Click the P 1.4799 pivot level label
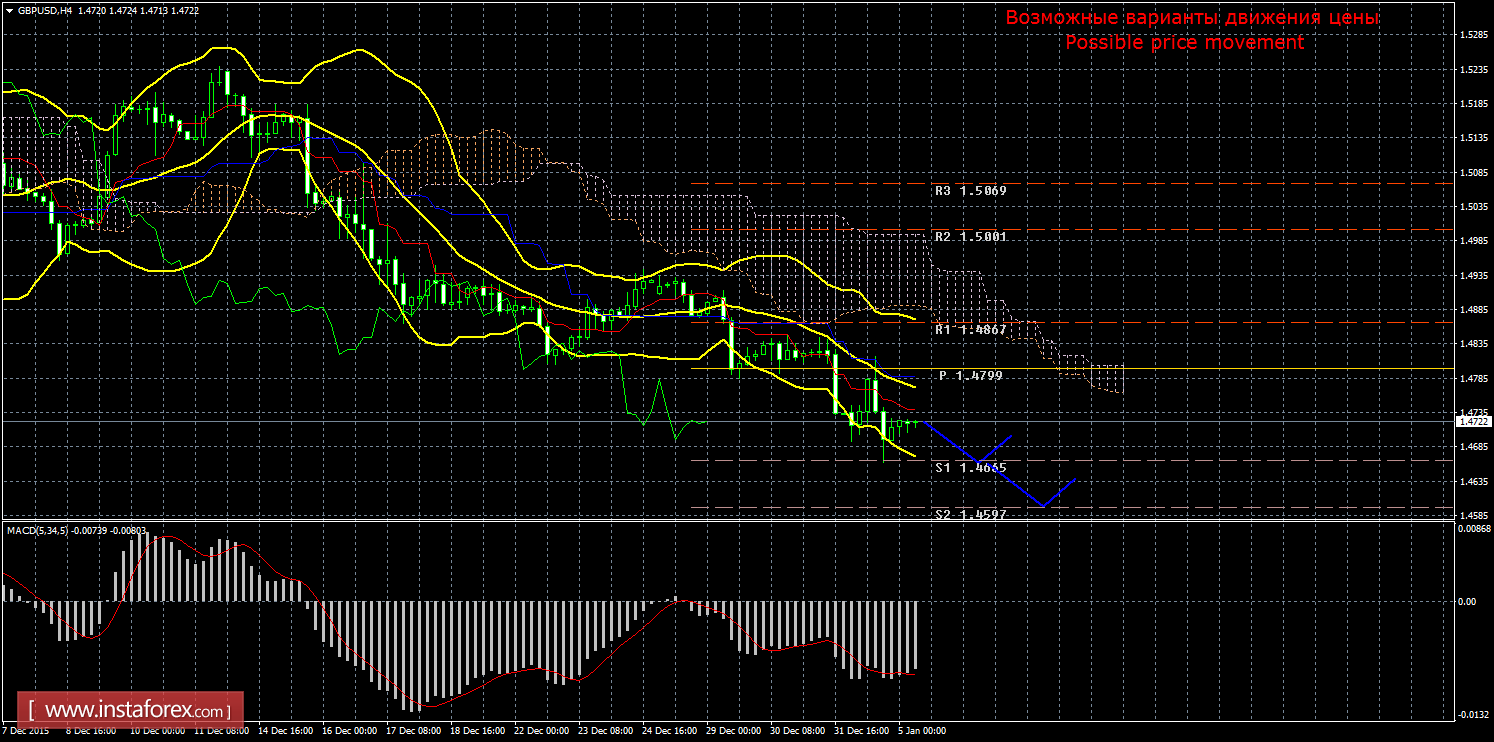Viewport: 1494px width, 742px height. (x=970, y=375)
